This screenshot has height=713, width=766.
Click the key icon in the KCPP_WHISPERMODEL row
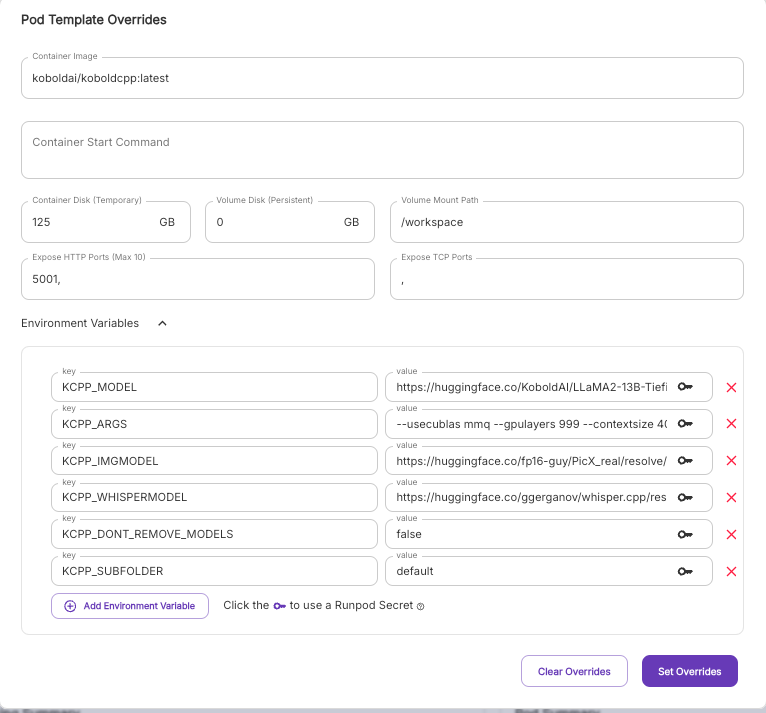click(685, 498)
